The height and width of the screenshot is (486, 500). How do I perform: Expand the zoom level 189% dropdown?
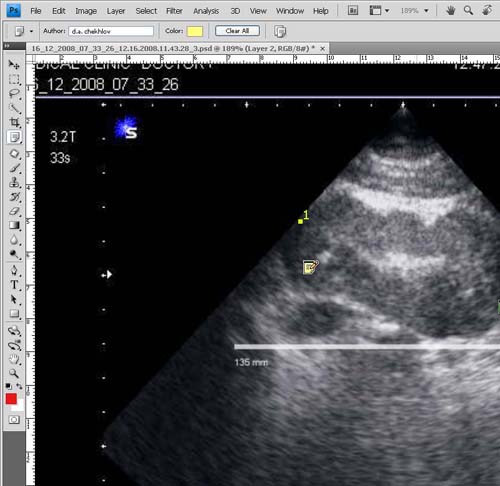pyautogui.click(x=426, y=11)
